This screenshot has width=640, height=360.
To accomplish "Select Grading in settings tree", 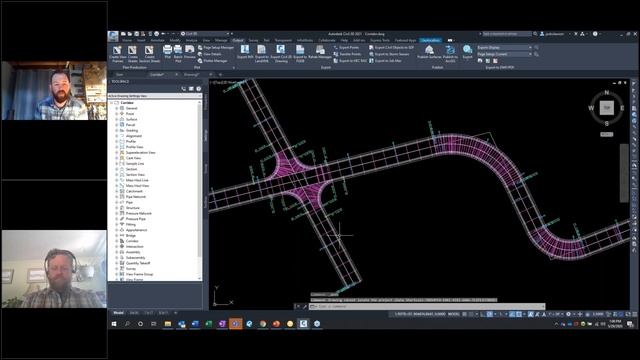I will (132, 130).
